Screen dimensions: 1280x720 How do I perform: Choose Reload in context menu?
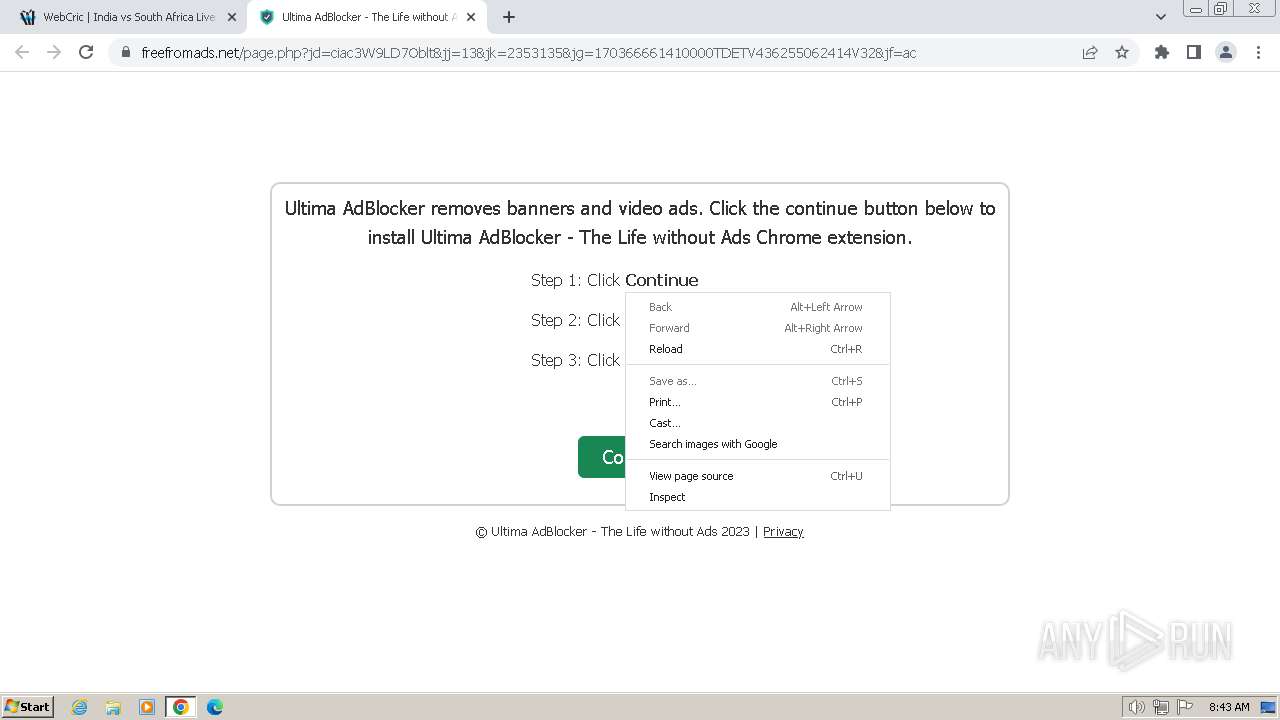[757, 349]
